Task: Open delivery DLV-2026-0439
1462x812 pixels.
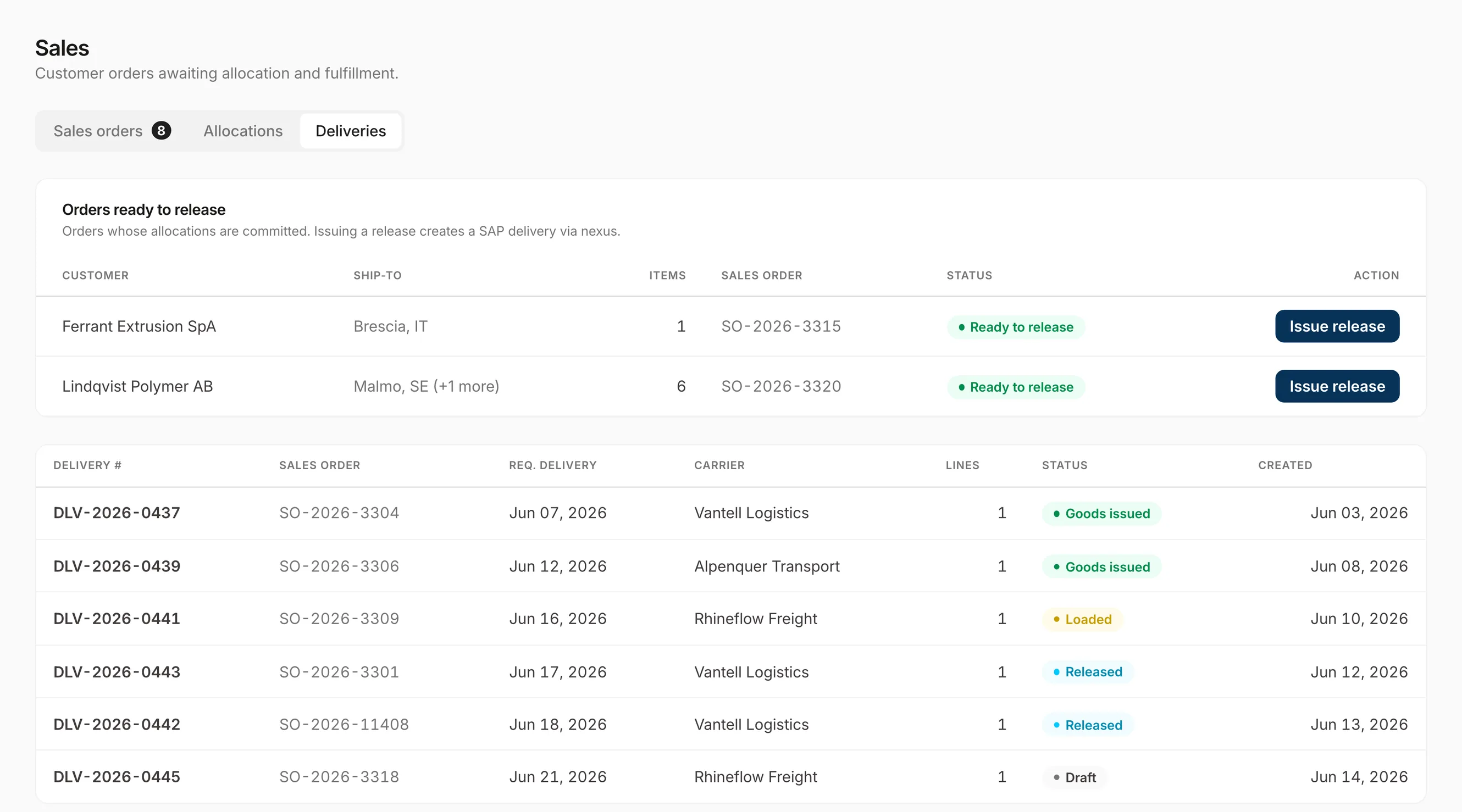Action: (117, 566)
